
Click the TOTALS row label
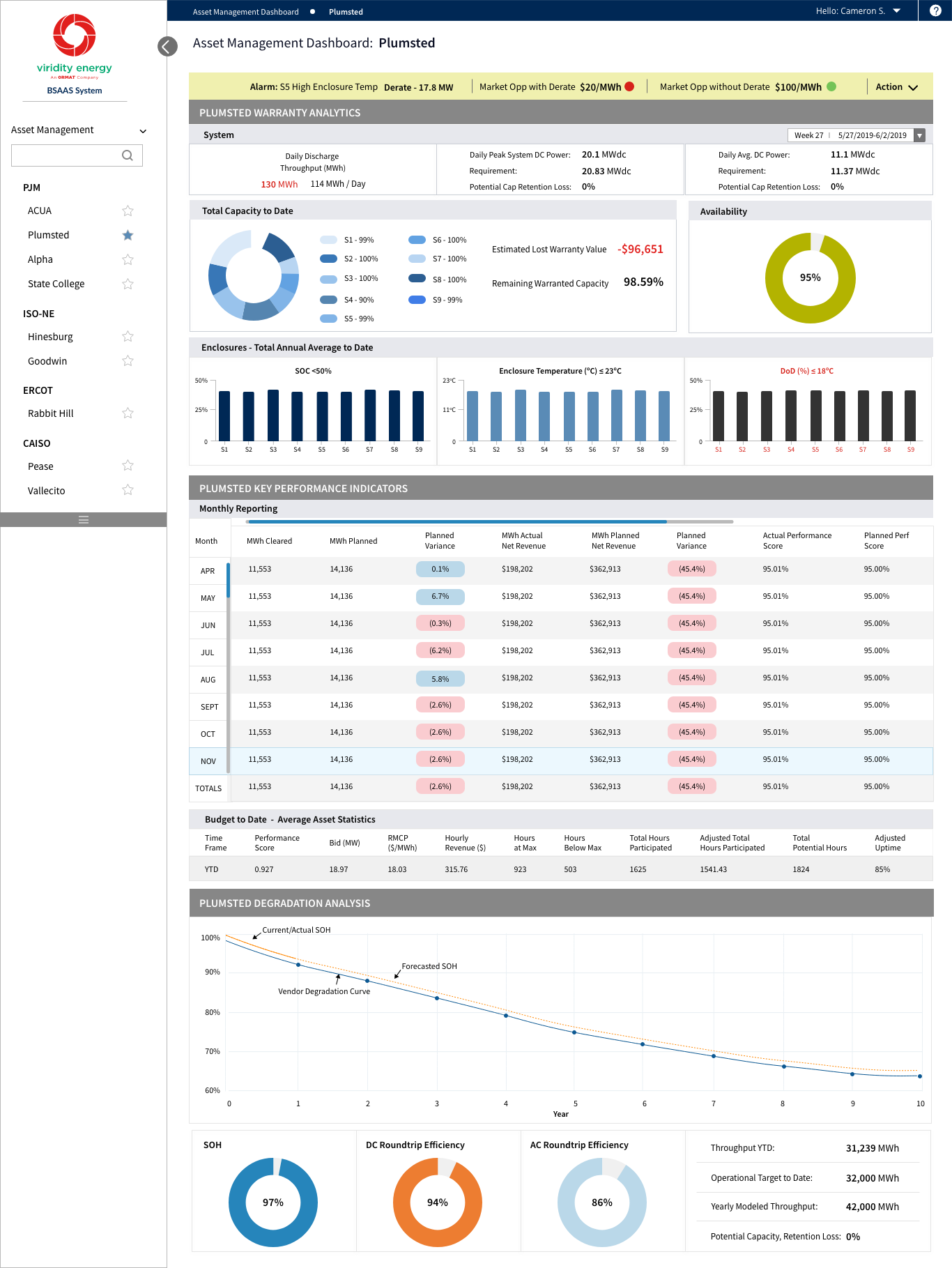(x=208, y=788)
